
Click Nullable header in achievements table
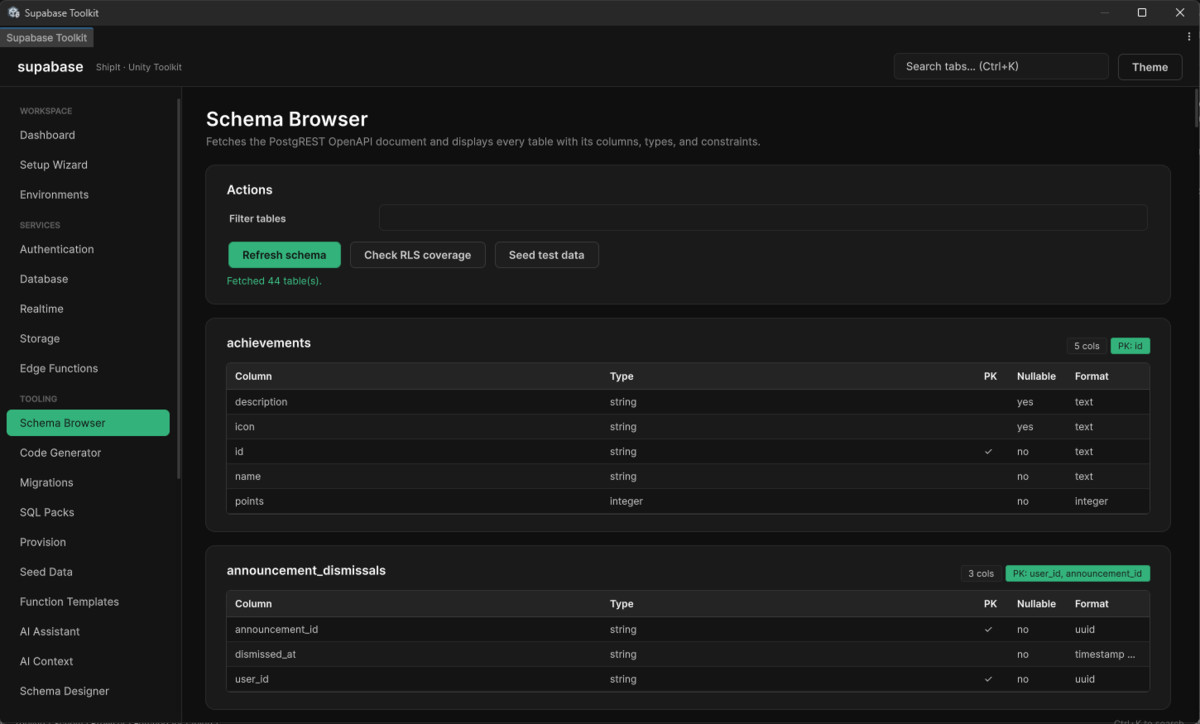(1036, 376)
